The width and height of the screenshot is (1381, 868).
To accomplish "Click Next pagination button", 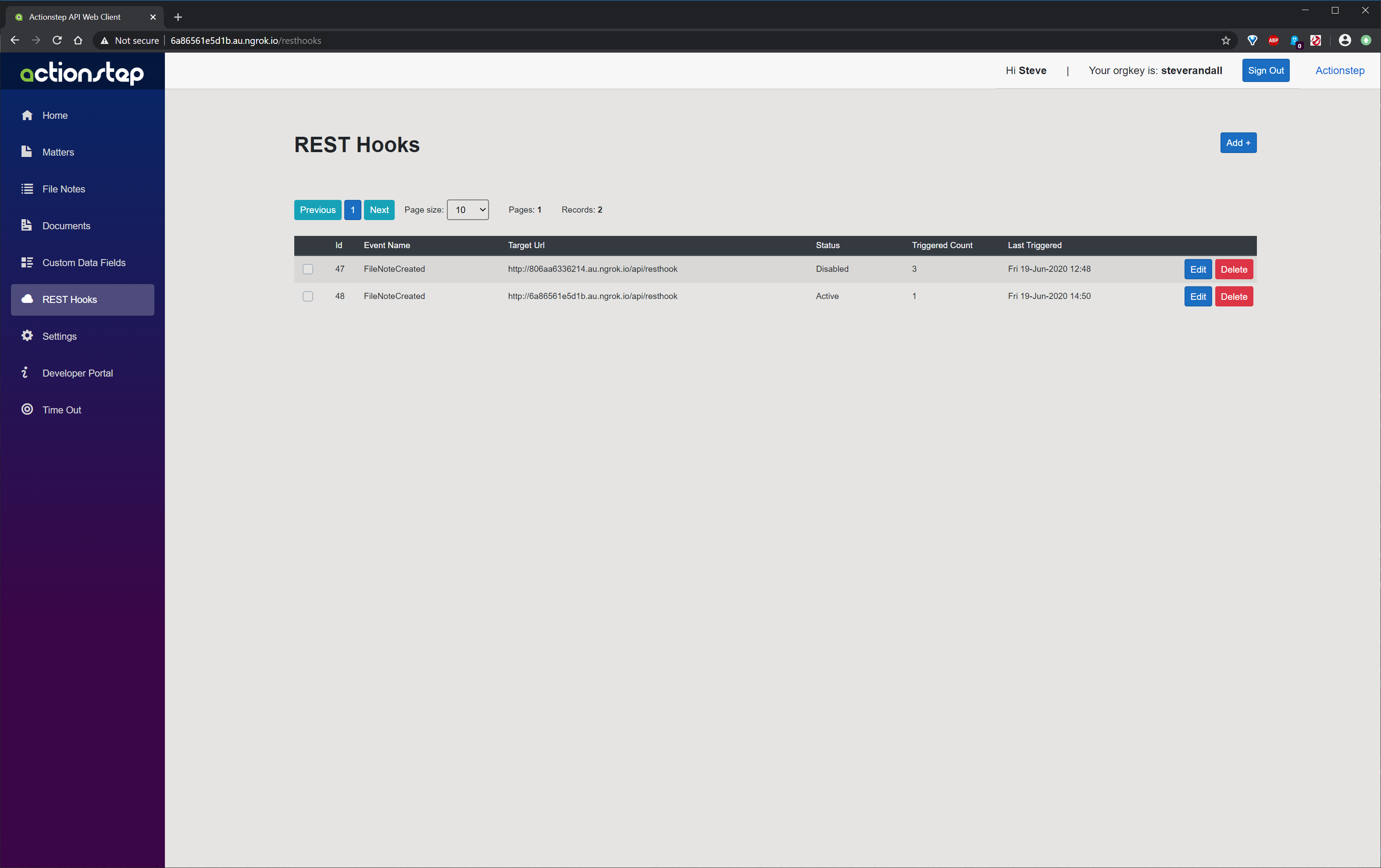I will pyautogui.click(x=380, y=209).
